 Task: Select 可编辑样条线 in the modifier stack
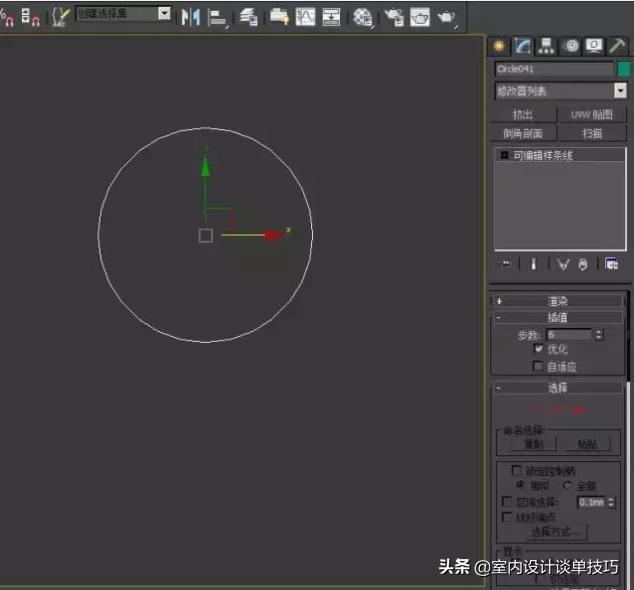click(x=560, y=156)
